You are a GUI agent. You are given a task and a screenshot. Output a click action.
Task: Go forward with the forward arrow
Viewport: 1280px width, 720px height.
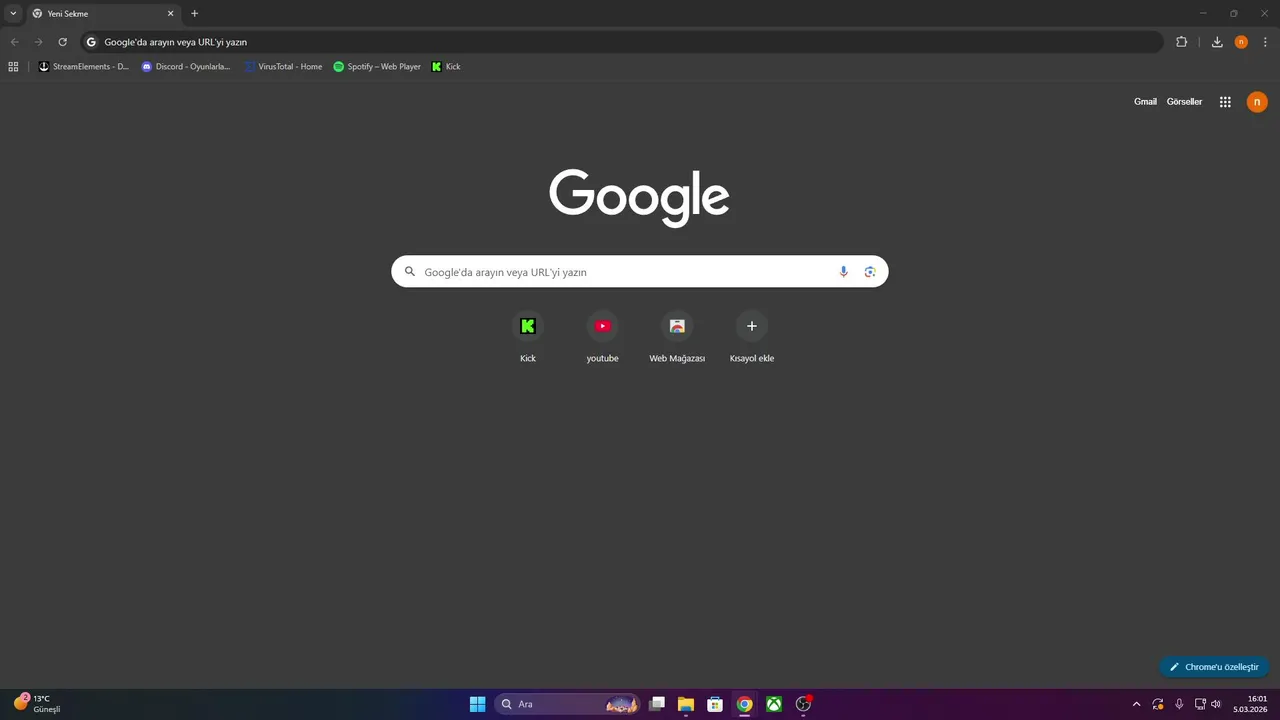click(x=38, y=42)
